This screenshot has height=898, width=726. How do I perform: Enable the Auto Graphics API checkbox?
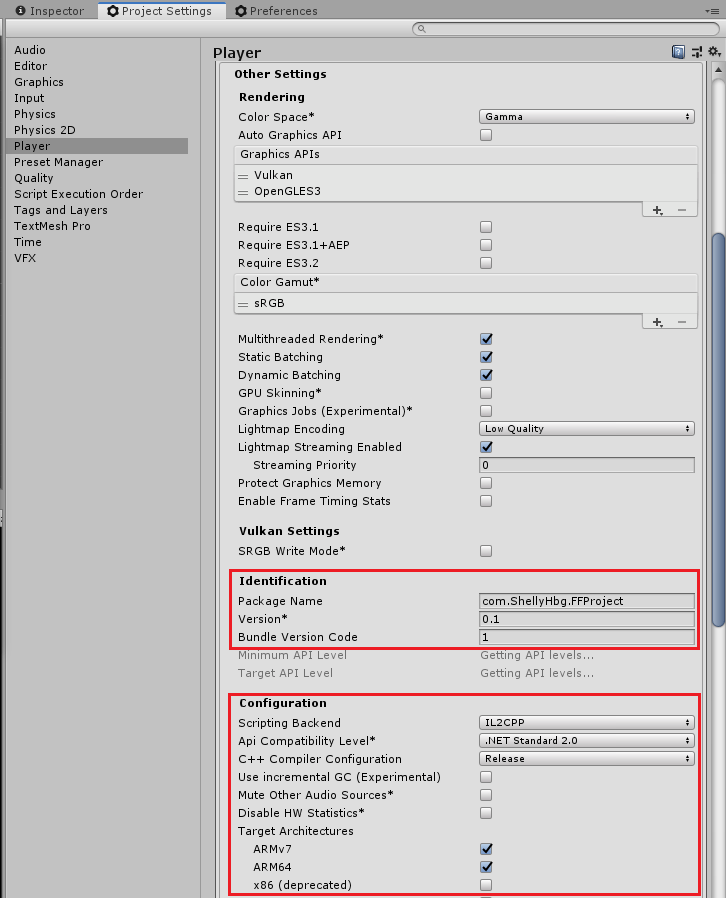[x=486, y=135]
